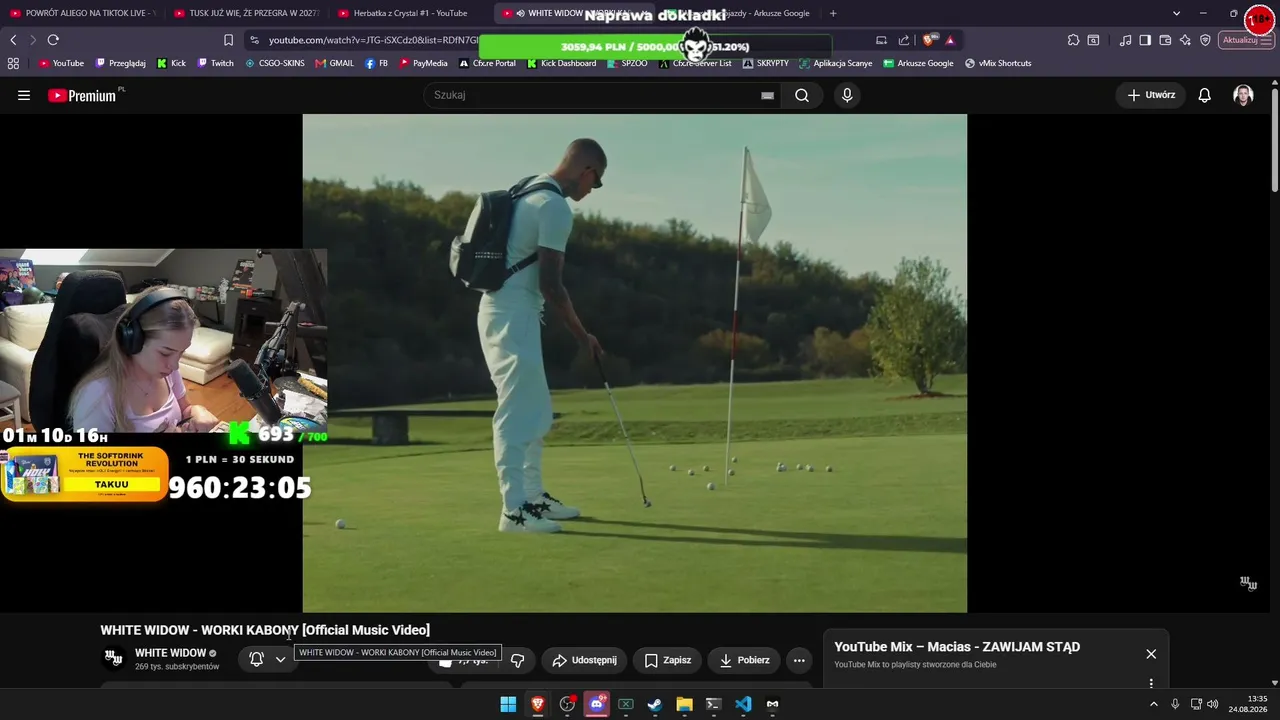Open browser extensions puzzle icon
This screenshot has width=1280, height=720.
pyautogui.click(x=1073, y=40)
